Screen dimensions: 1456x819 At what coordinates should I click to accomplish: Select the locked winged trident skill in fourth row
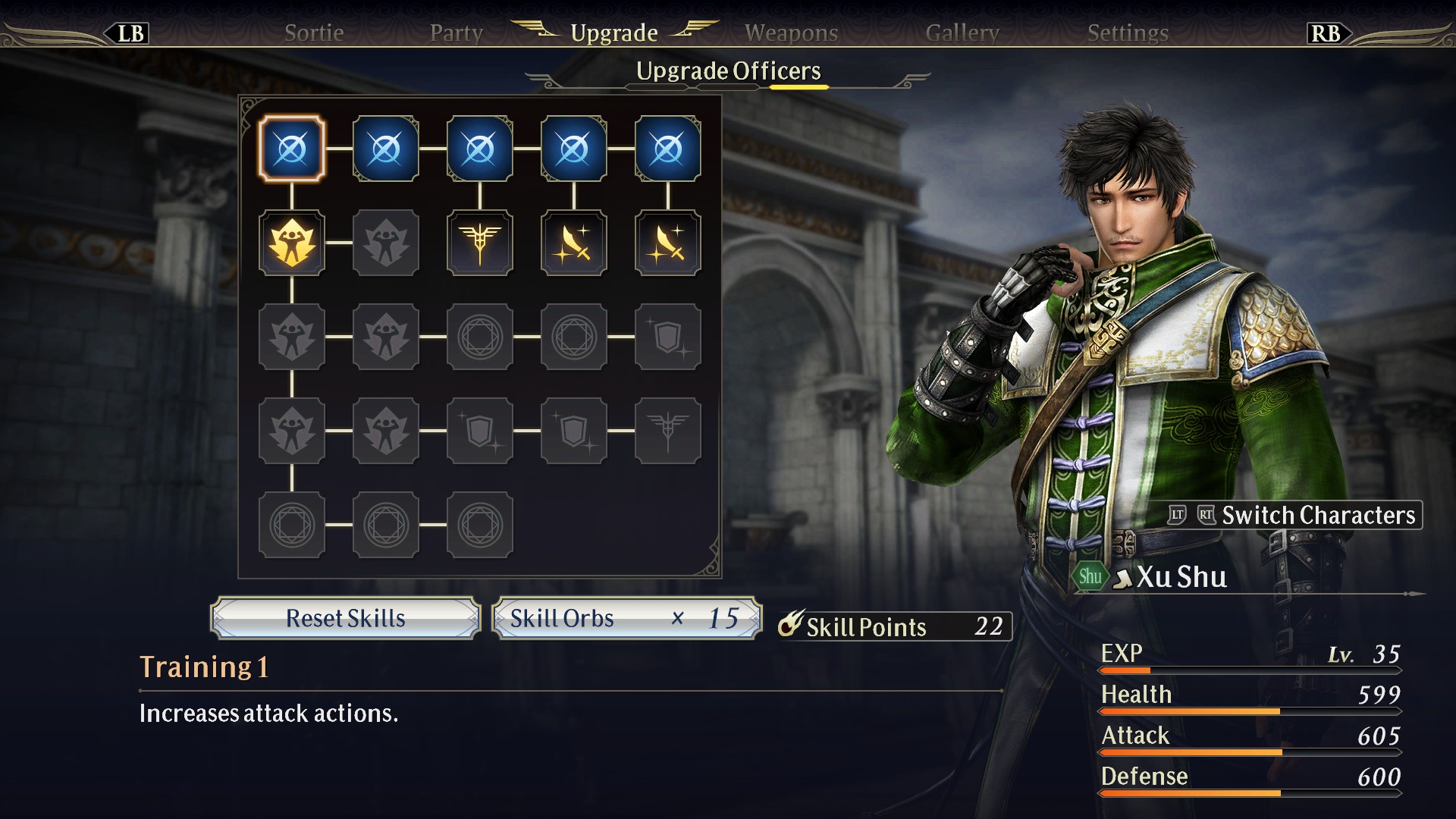668,431
